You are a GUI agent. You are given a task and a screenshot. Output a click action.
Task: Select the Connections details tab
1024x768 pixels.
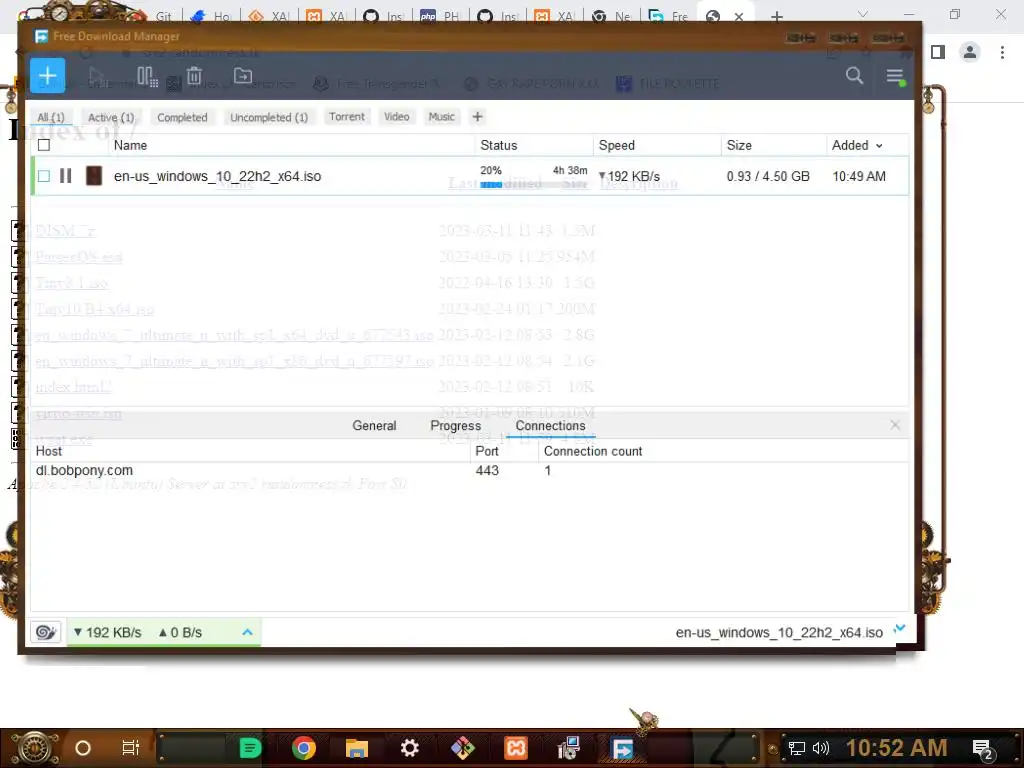(x=551, y=426)
